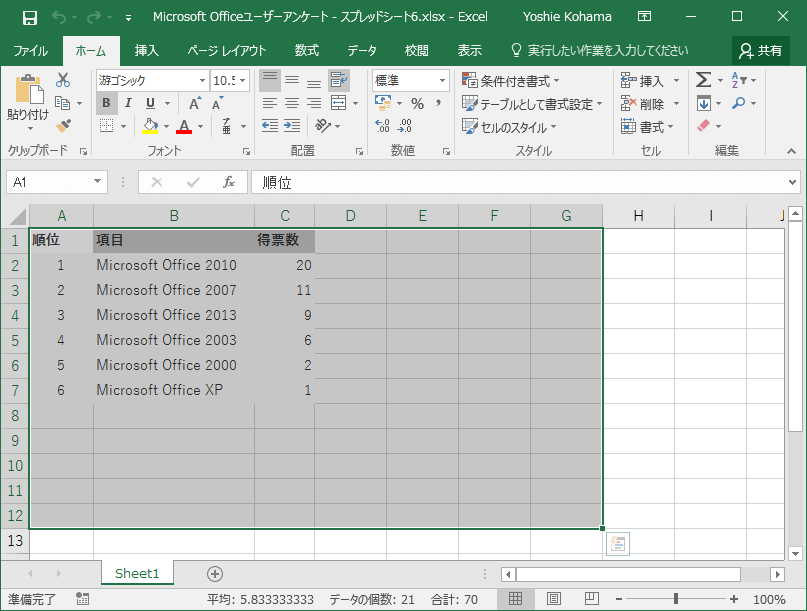Viewport: 807px width, 611px height.
Task: Apply comma style number format
Action: [x=438, y=103]
